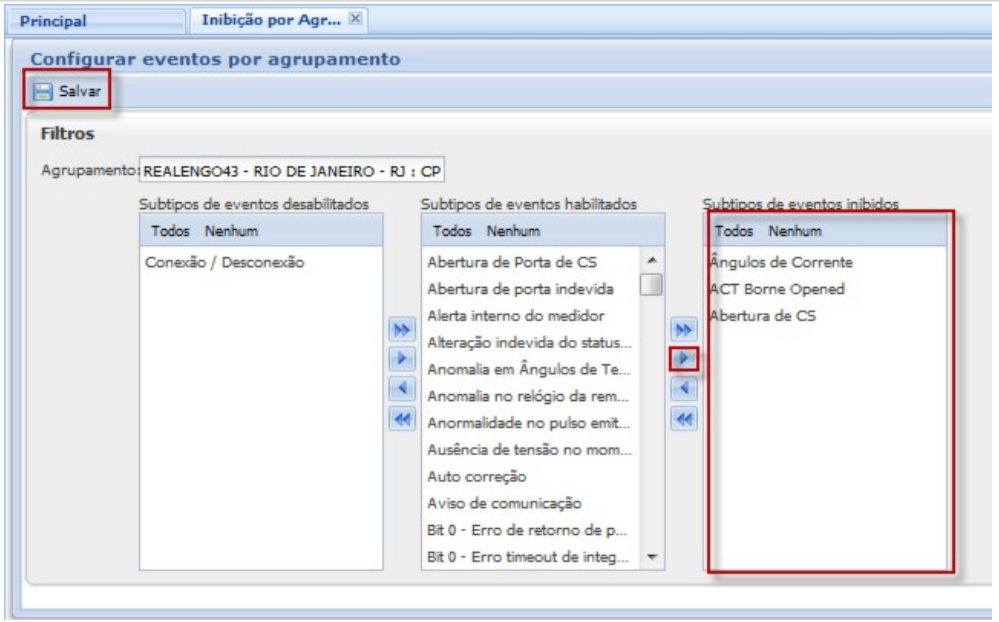
Task: Select Conexão / Desconexão in disabled list
Action: (225, 263)
